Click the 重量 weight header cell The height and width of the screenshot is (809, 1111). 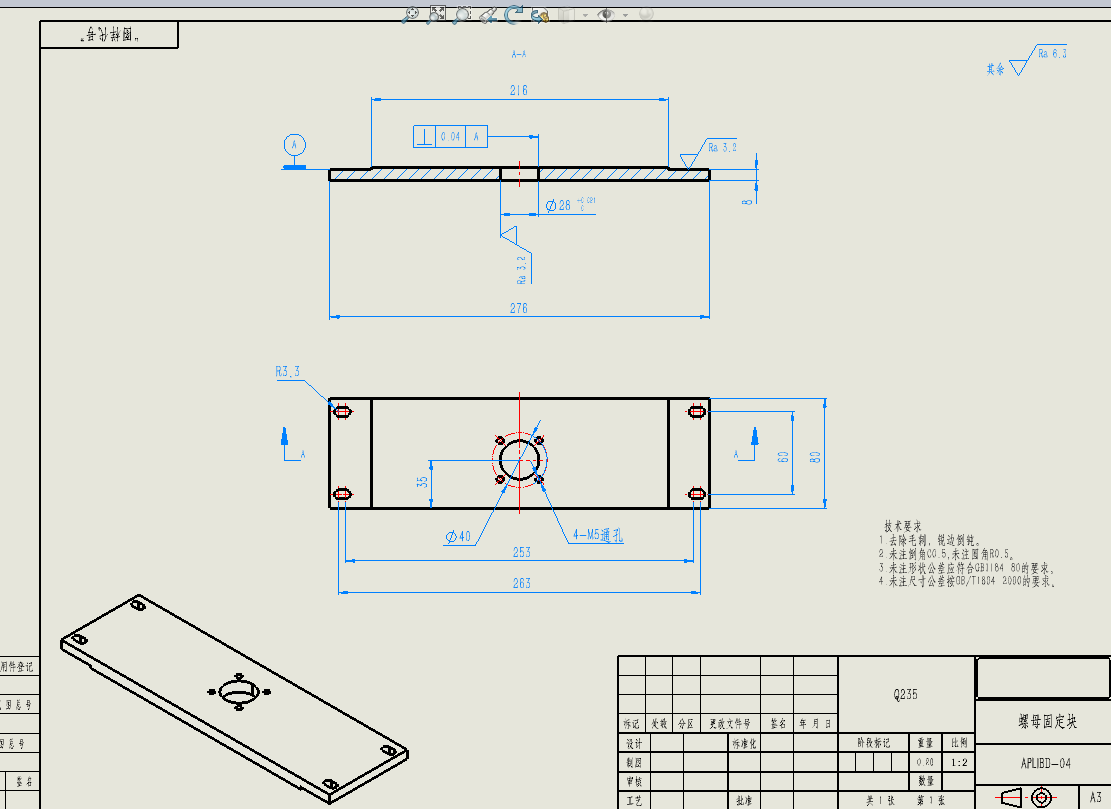coord(925,742)
